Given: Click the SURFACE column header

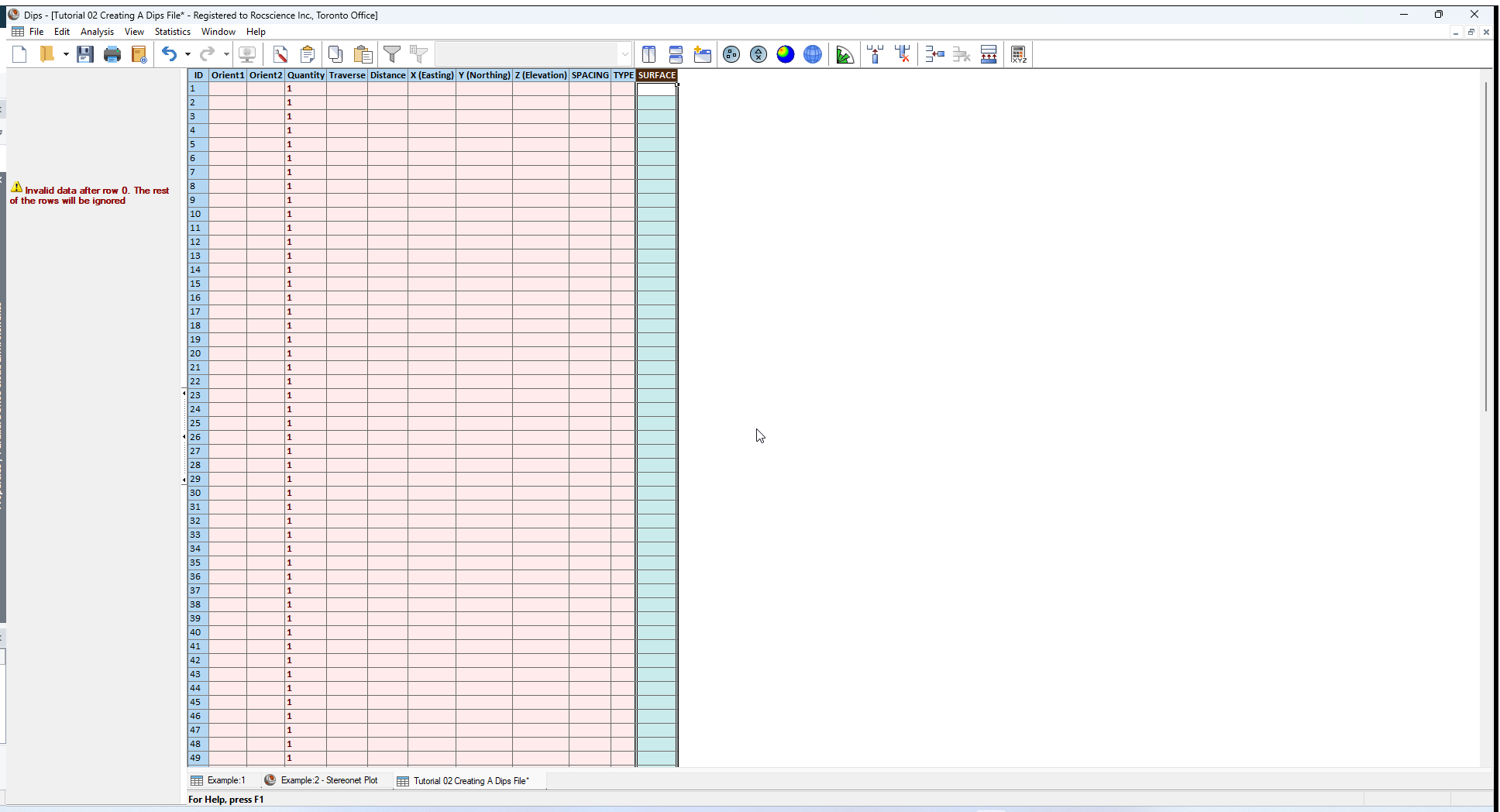Looking at the screenshot, I should (x=657, y=75).
